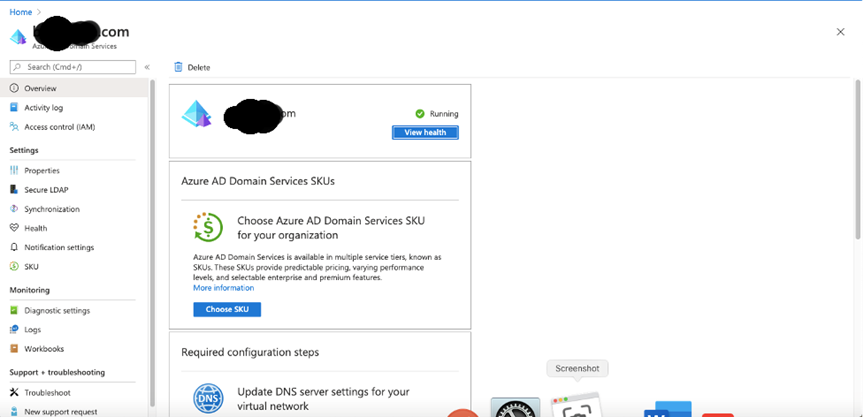Open the Screenshot app in the Dock

576,405
